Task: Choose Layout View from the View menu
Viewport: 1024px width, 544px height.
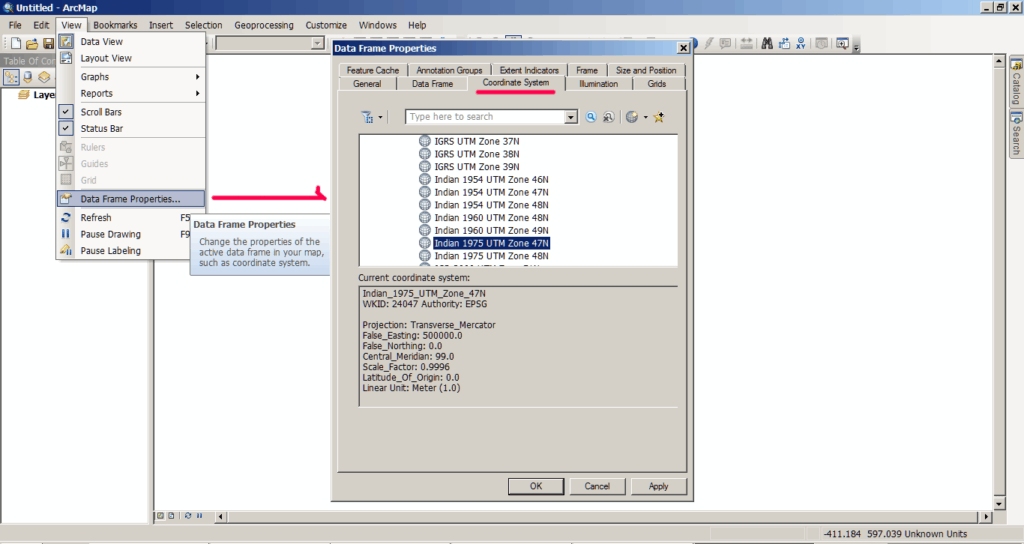Action: click(106, 58)
